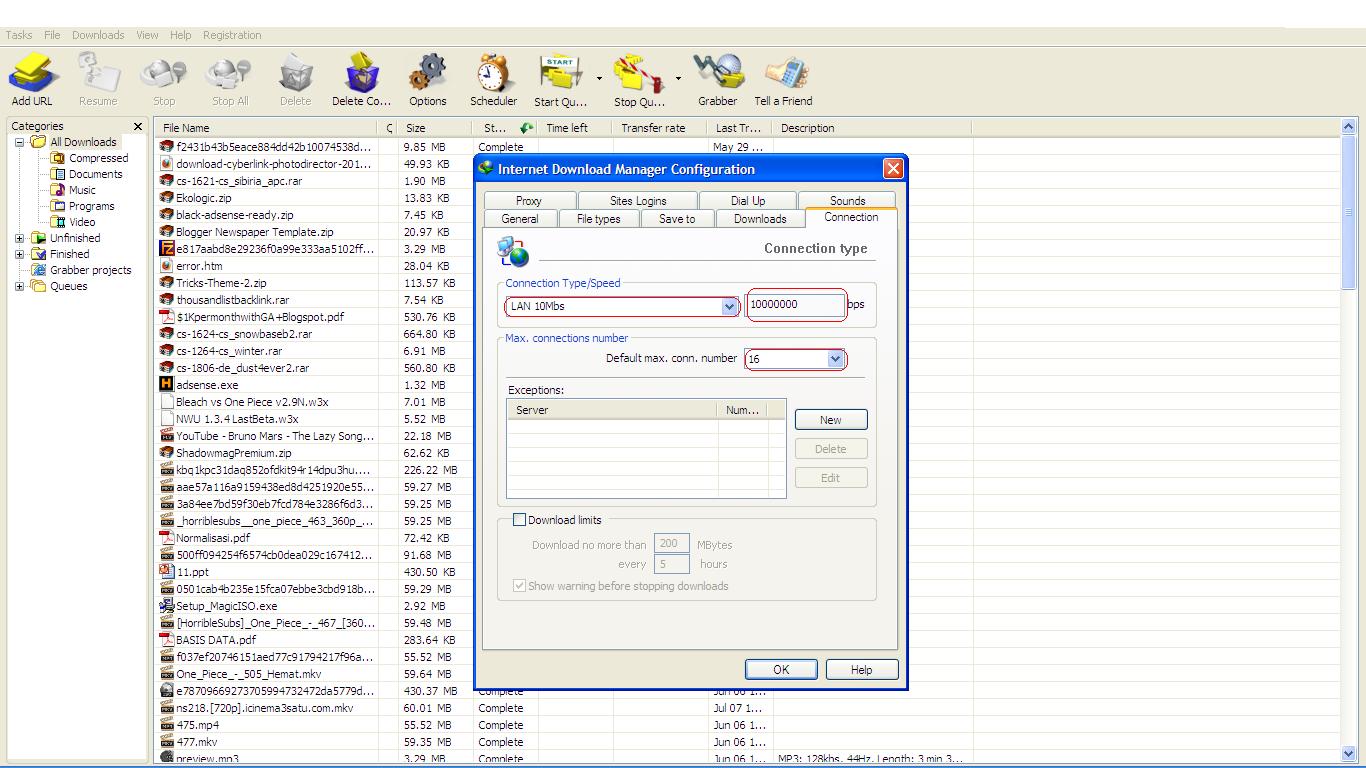
Task: Close the Configuration dialog
Action: pyautogui.click(x=893, y=169)
